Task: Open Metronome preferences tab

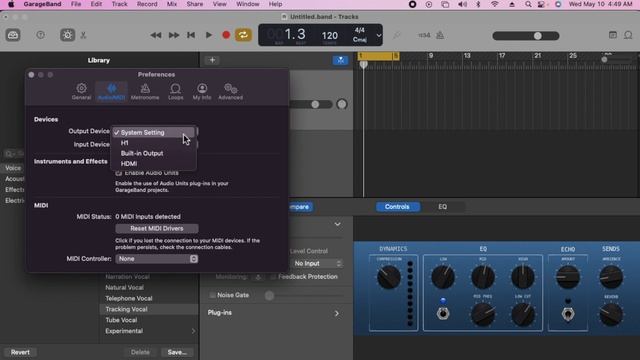Action: 145,91
